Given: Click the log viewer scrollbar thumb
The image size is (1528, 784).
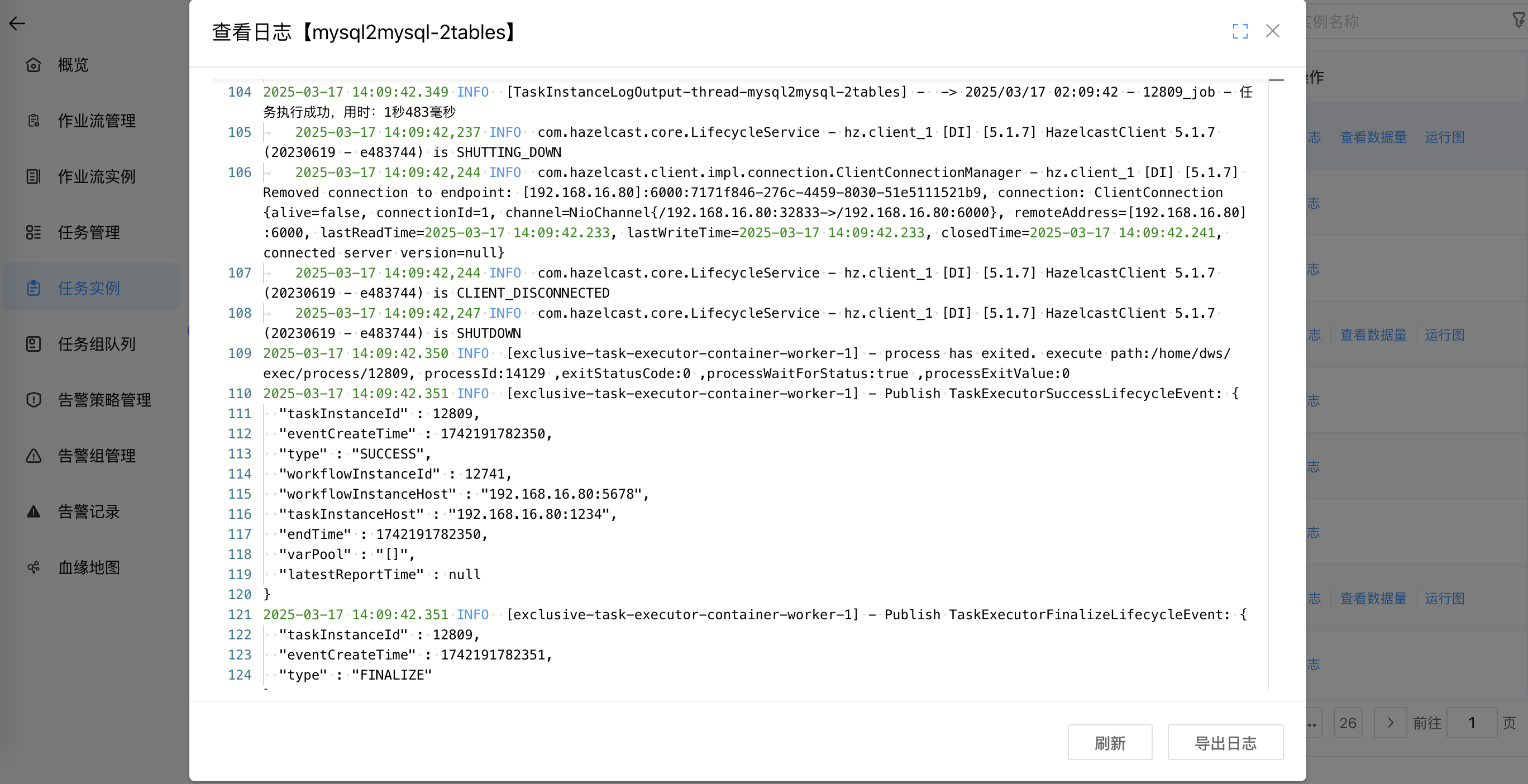Looking at the screenshot, I should [x=1276, y=80].
